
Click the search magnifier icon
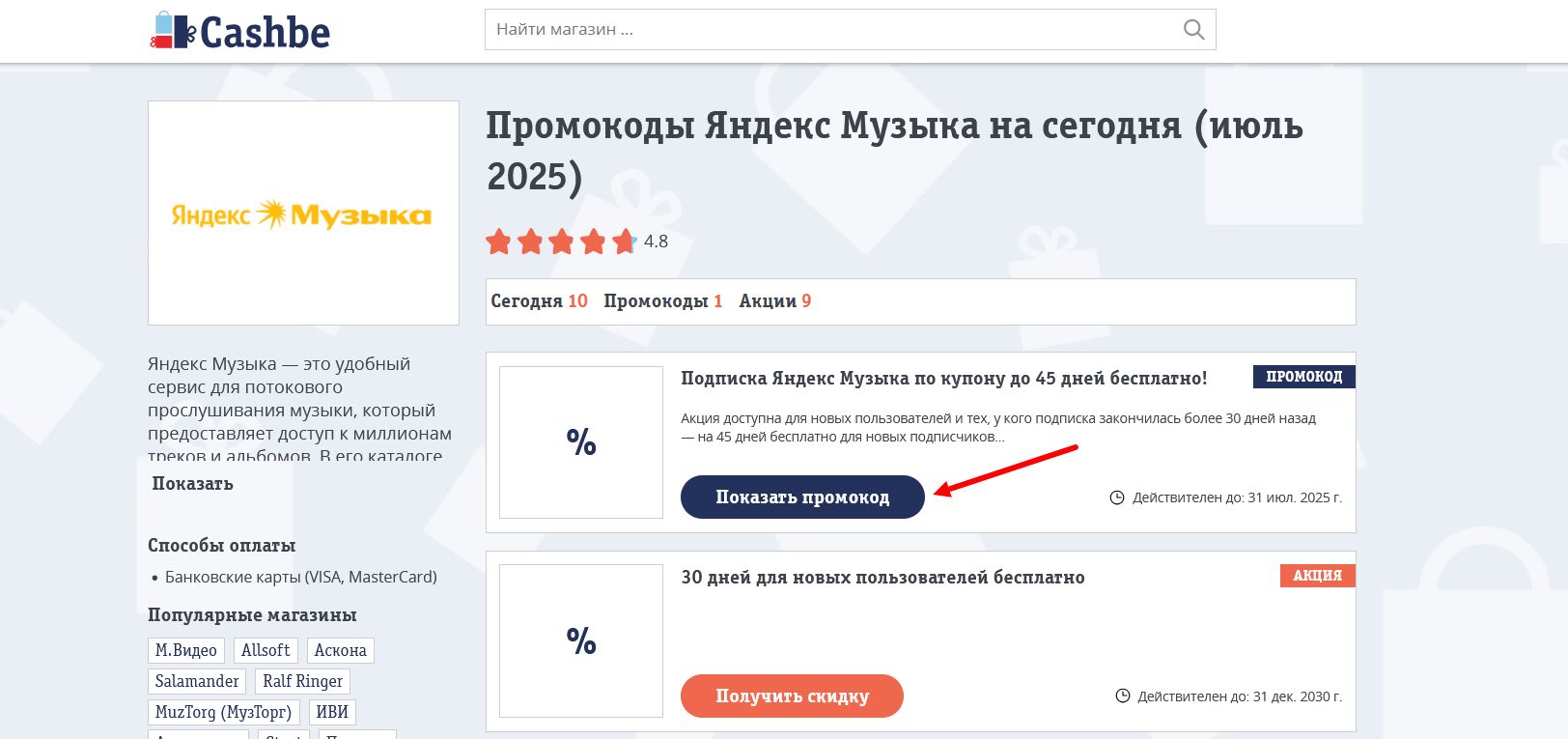[1193, 30]
